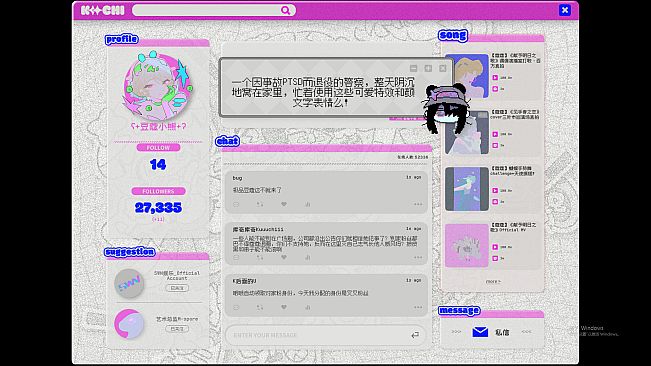This screenshot has height=366, width=651.
Task: Click the following count 14
Action: [158, 165]
